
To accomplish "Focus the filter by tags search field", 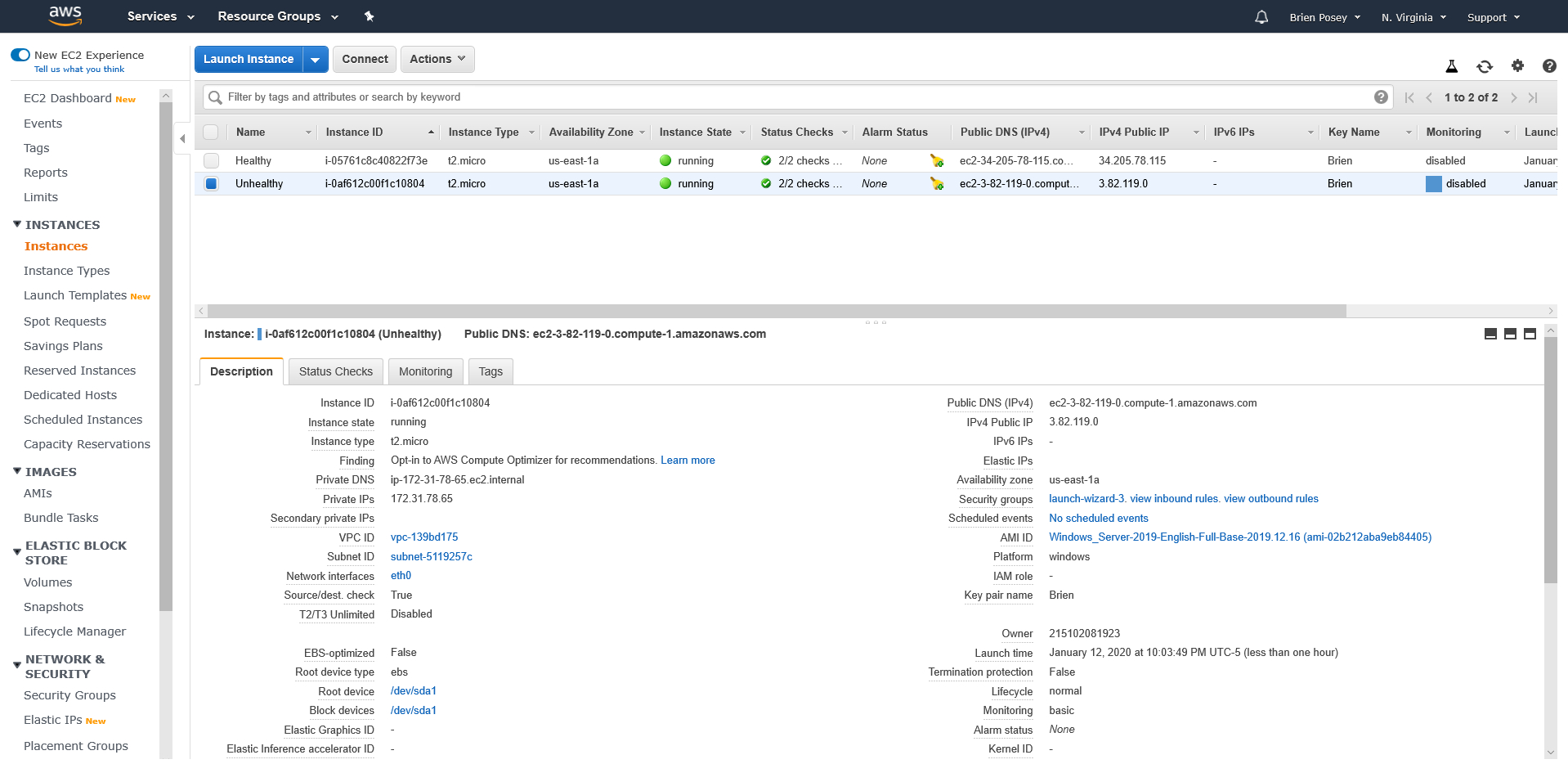I will [x=797, y=97].
